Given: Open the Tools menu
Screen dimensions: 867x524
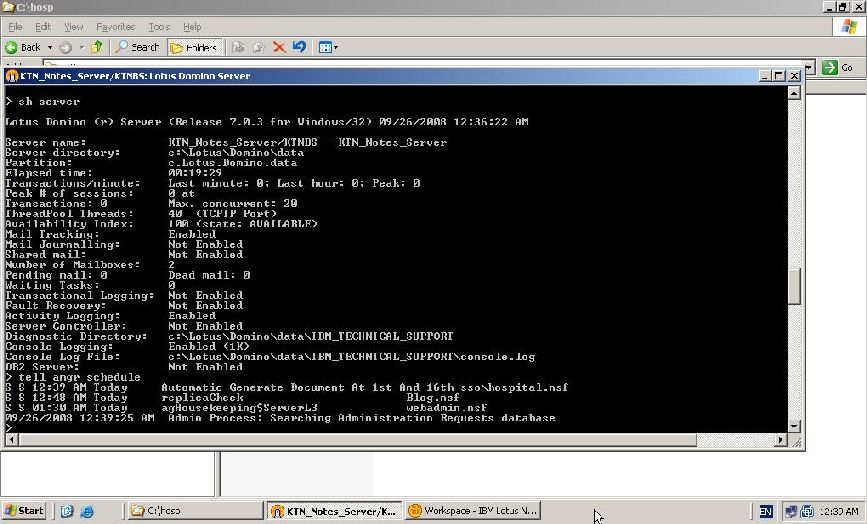Looking at the screenshot, I should click(x=159, y=27).
